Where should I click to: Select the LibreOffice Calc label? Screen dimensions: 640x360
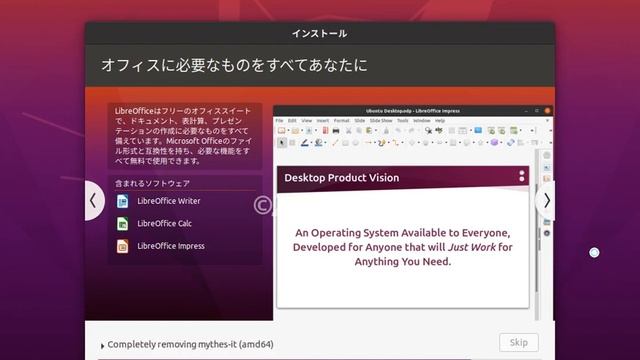(164, 224)
